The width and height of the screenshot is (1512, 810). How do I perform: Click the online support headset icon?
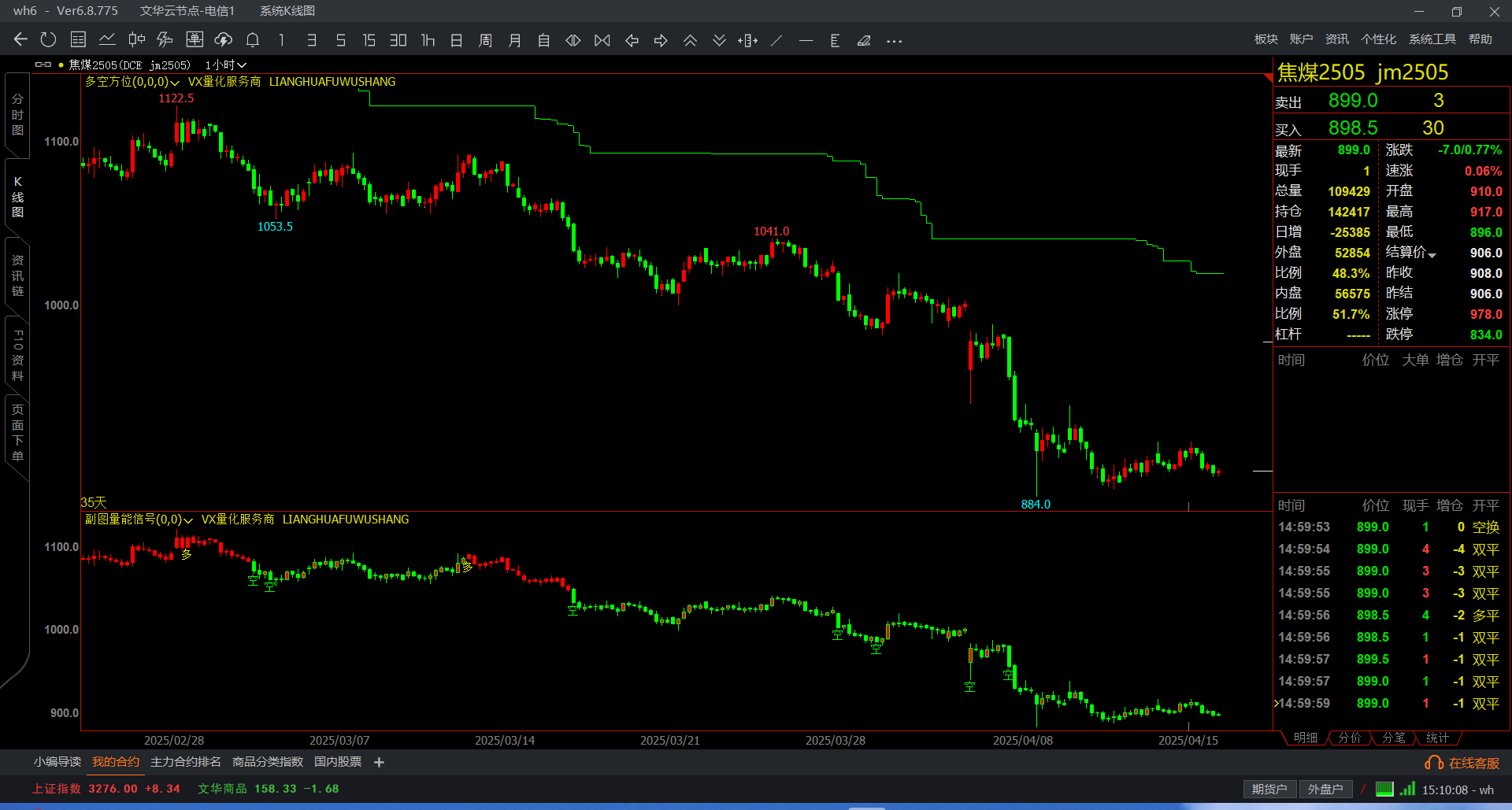[1433, 763]
